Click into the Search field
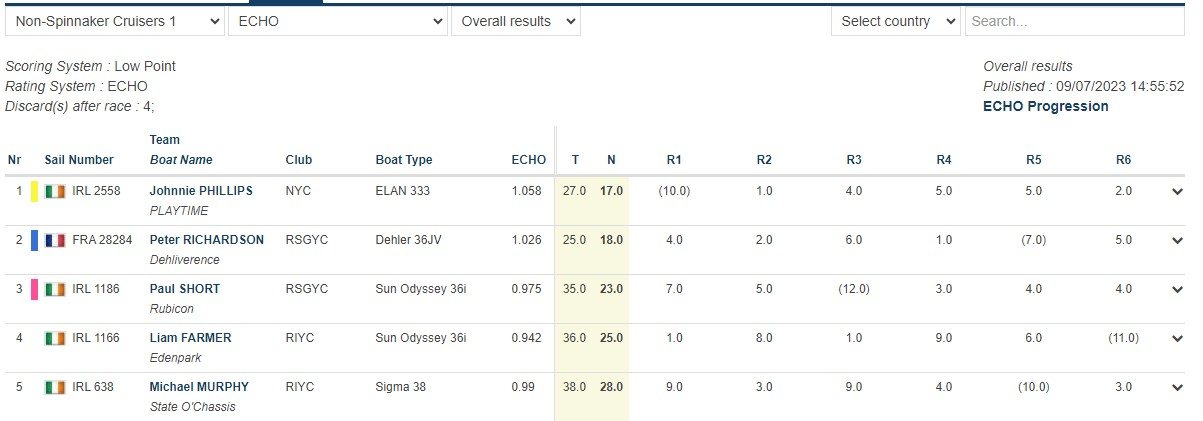This screenshot has height=421, width=1203. click(x=1073, y=21)
